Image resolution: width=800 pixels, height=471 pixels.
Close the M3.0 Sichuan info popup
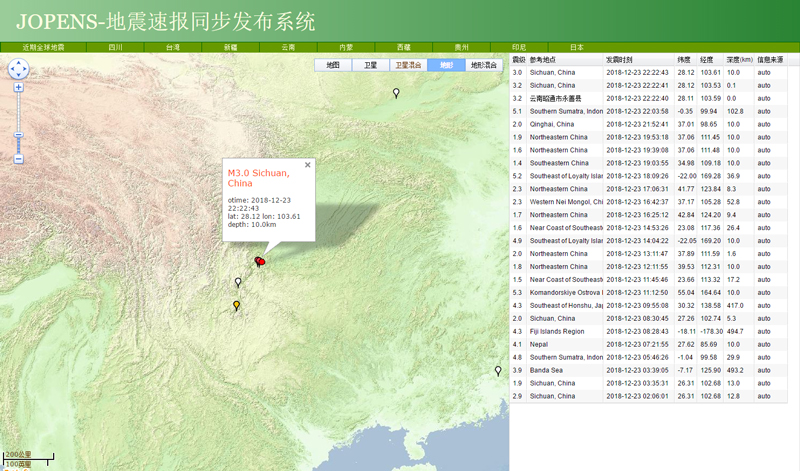coord(308,165)
